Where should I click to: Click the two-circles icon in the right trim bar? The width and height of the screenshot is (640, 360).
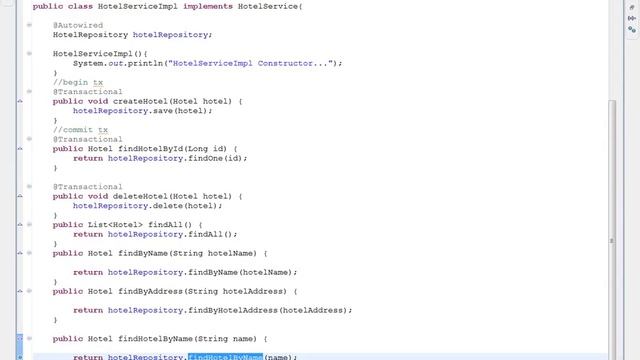(x=632, y=29)
